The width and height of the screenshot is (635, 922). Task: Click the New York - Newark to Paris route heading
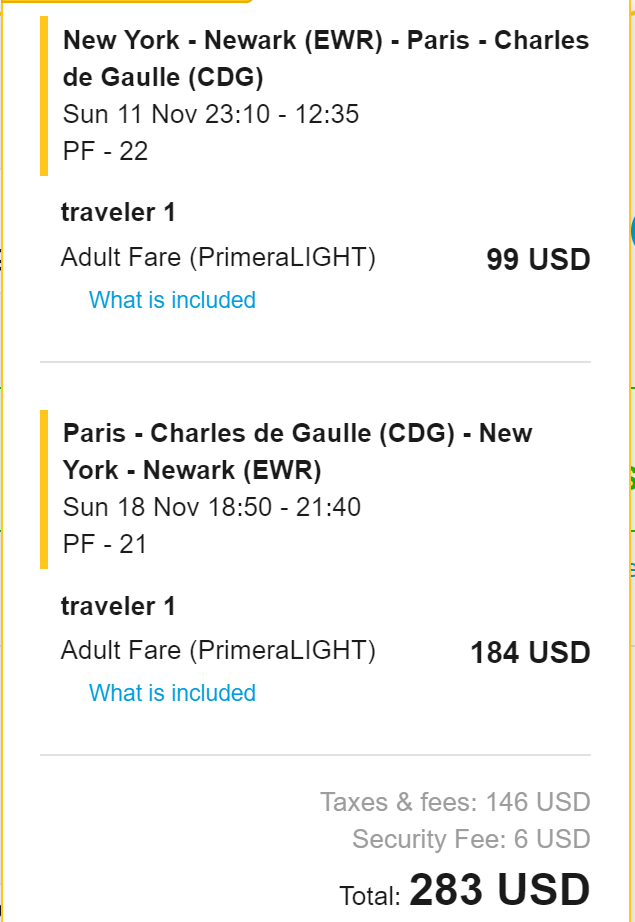(x=326, y=59)
